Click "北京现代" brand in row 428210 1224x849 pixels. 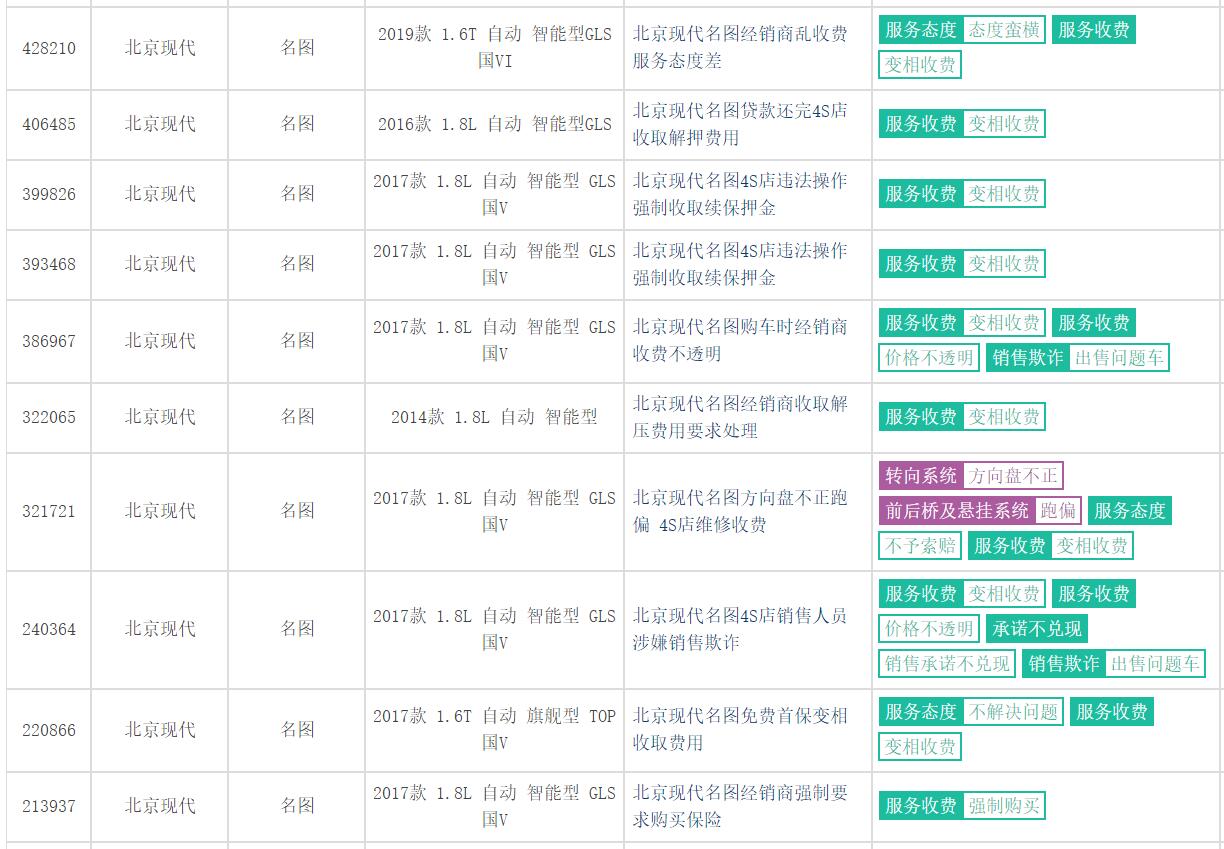pyautogui.click(x=160, y=48)
